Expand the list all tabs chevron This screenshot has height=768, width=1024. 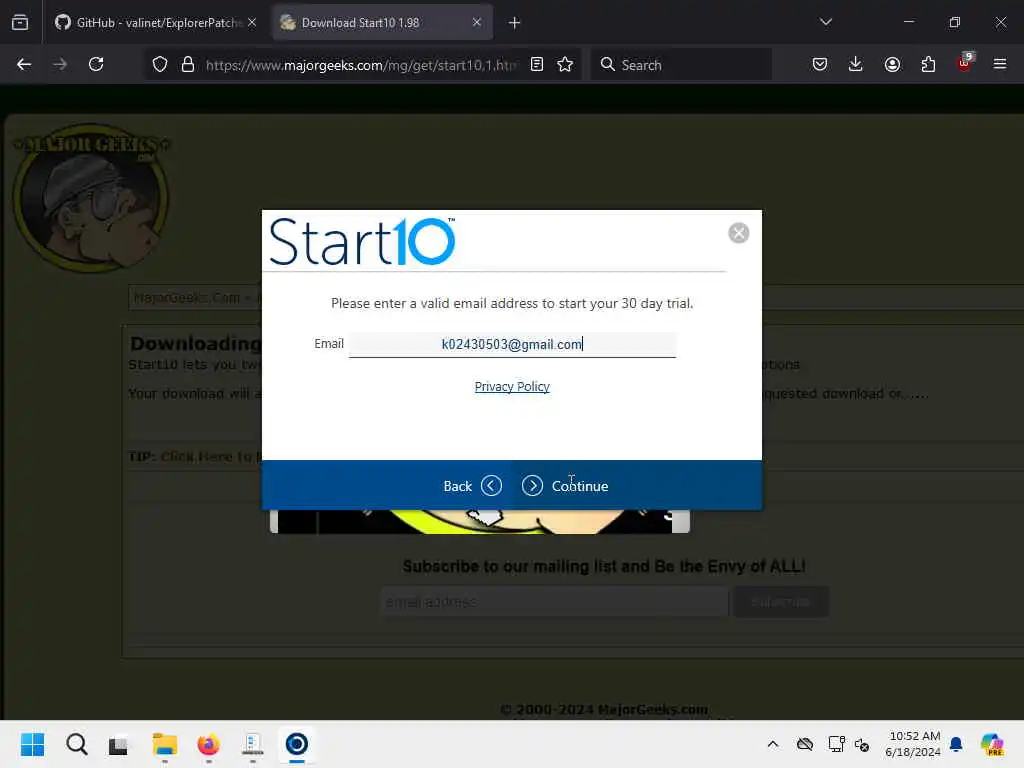pyautogui.click(x=825, y=22)
